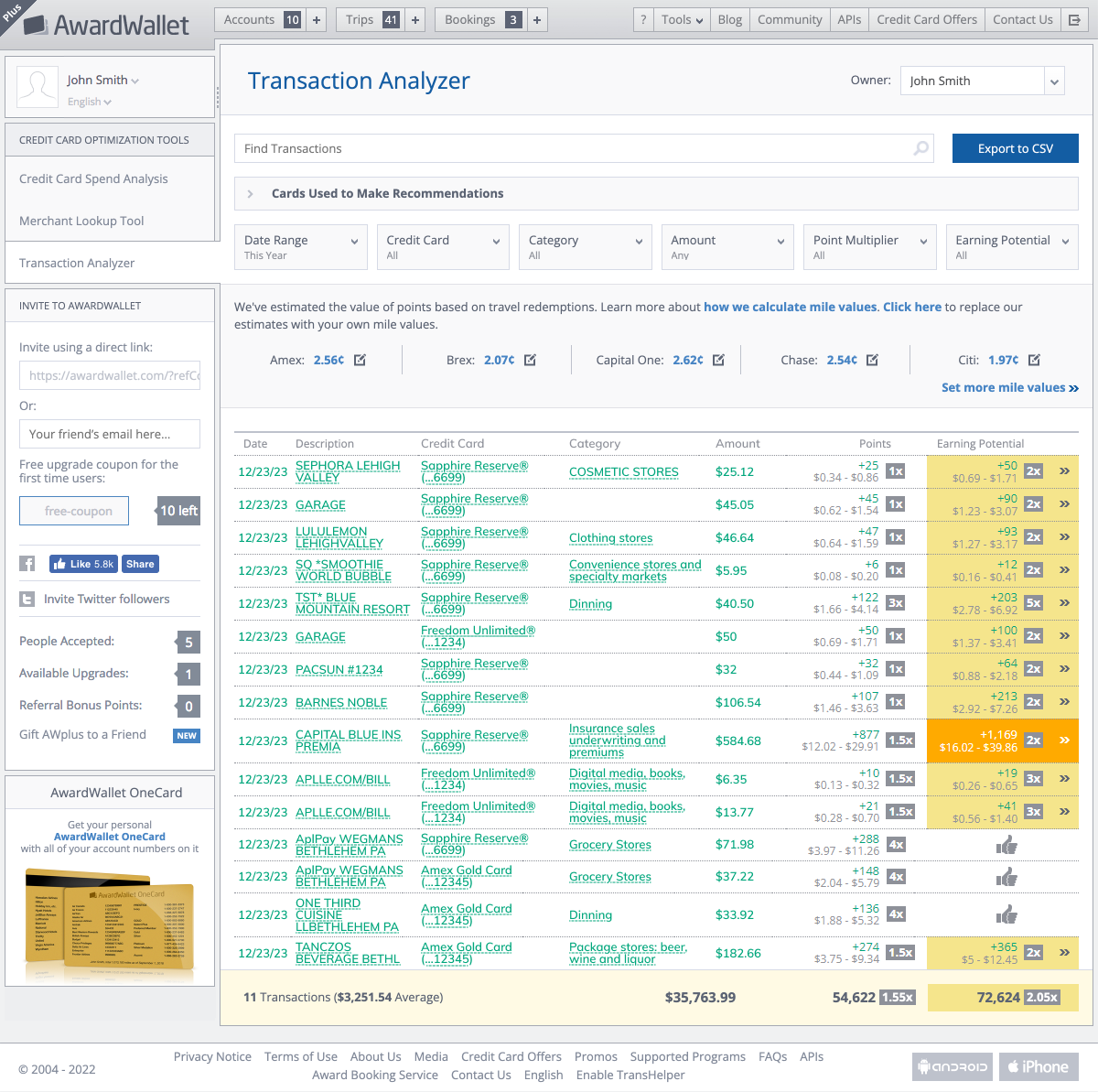Open the AwardWallet OneCard link
1098x1092 pixels.
(110, 837)
